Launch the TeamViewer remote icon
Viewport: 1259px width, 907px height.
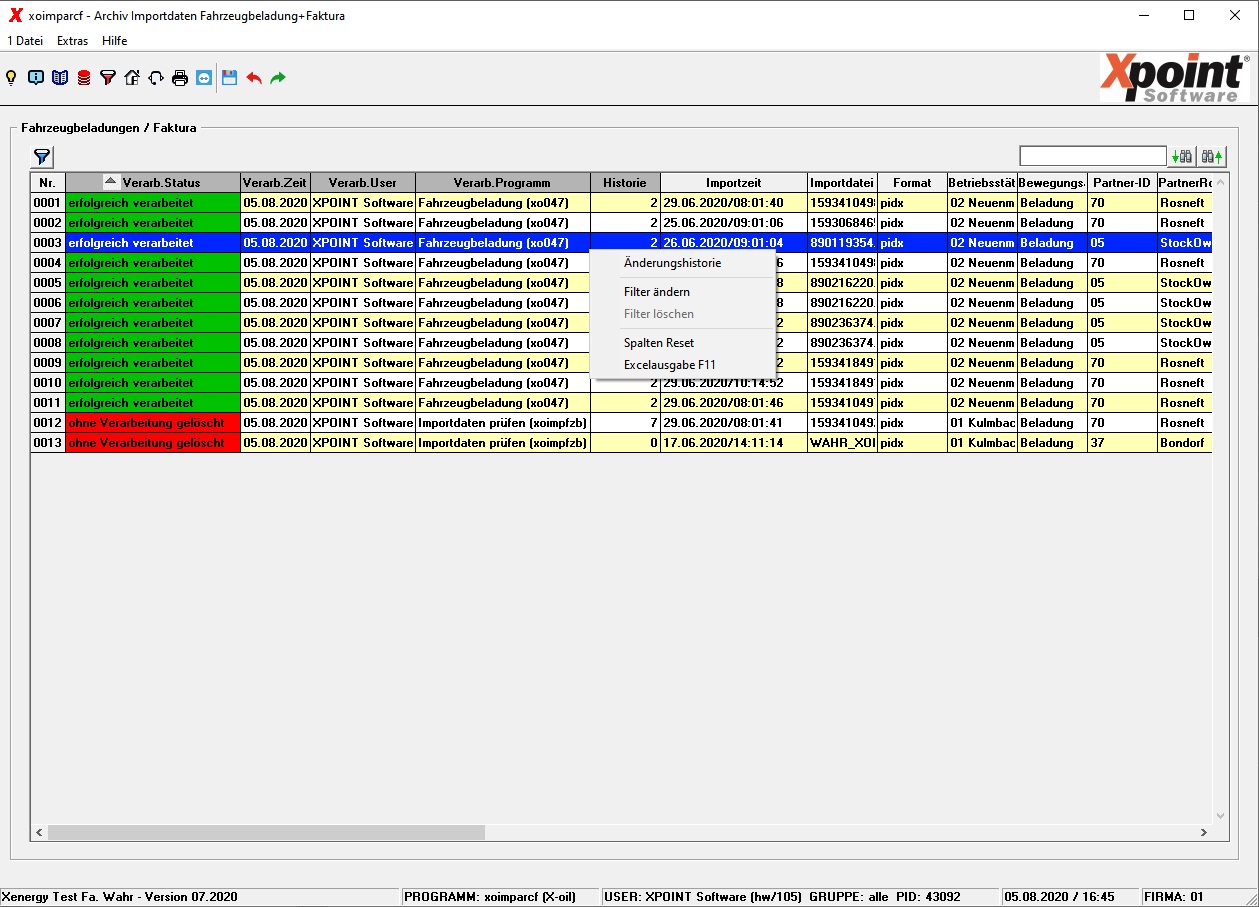pyautogui.click(x=204, y=77)
